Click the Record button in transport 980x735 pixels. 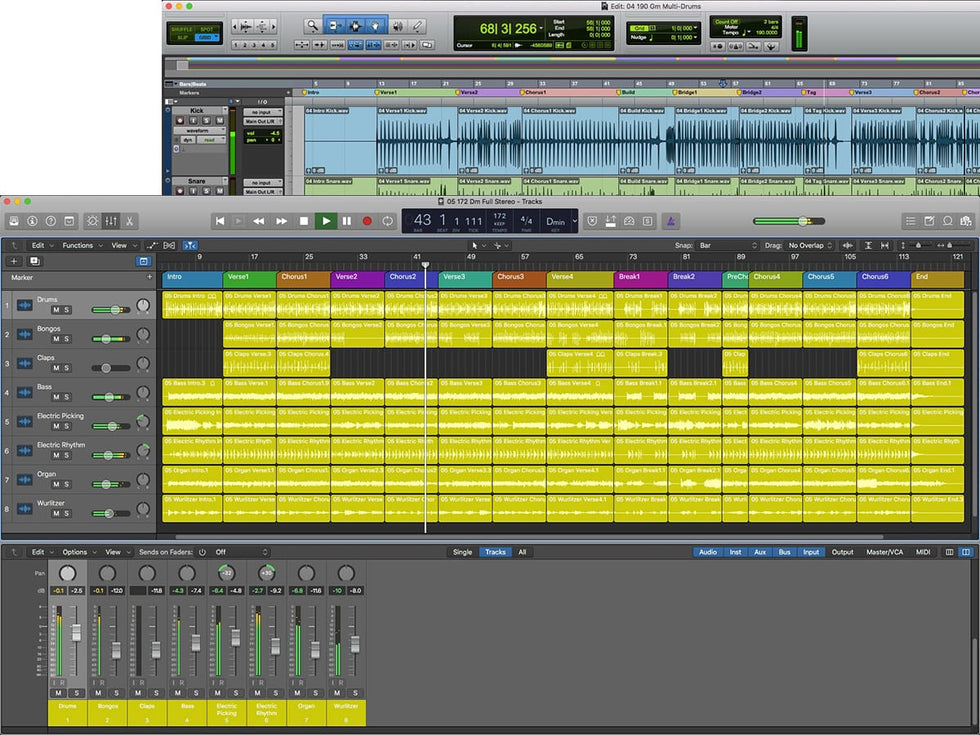367,221
